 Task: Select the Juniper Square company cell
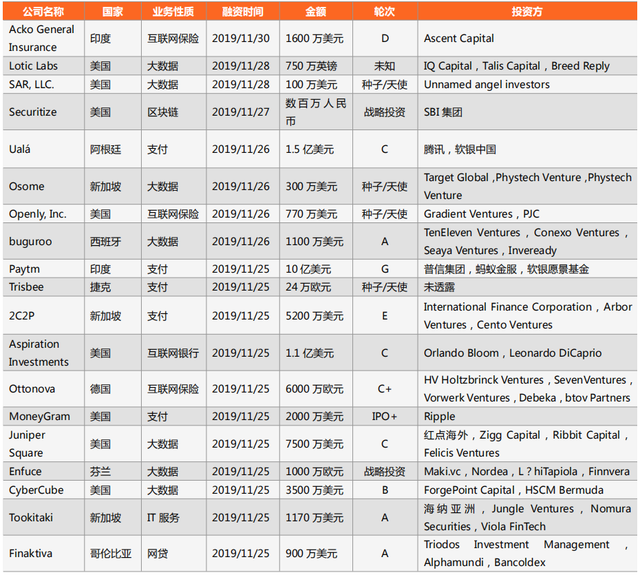point(44,444)
